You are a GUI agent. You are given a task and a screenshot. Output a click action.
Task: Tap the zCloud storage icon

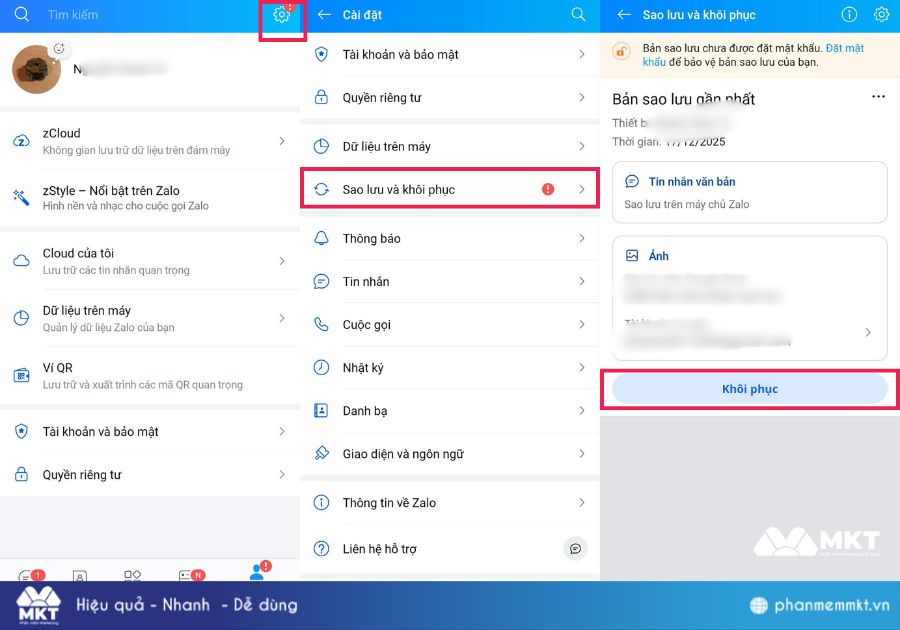18,140
